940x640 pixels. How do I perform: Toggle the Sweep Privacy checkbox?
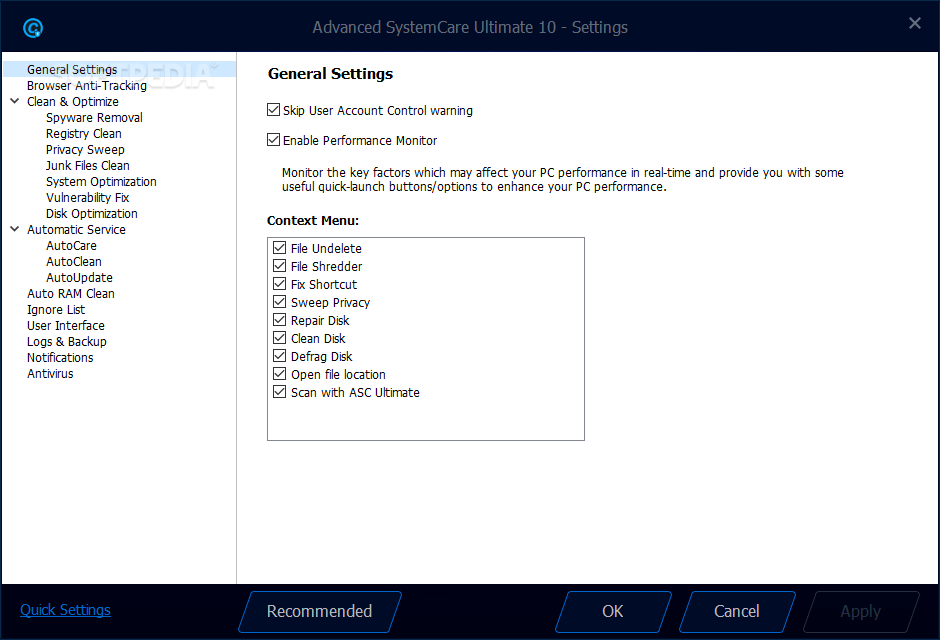tap(279, 301)
